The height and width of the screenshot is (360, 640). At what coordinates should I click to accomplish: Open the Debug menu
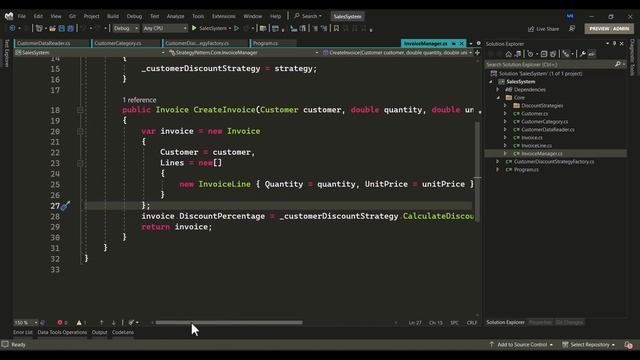tap(134, 16)
